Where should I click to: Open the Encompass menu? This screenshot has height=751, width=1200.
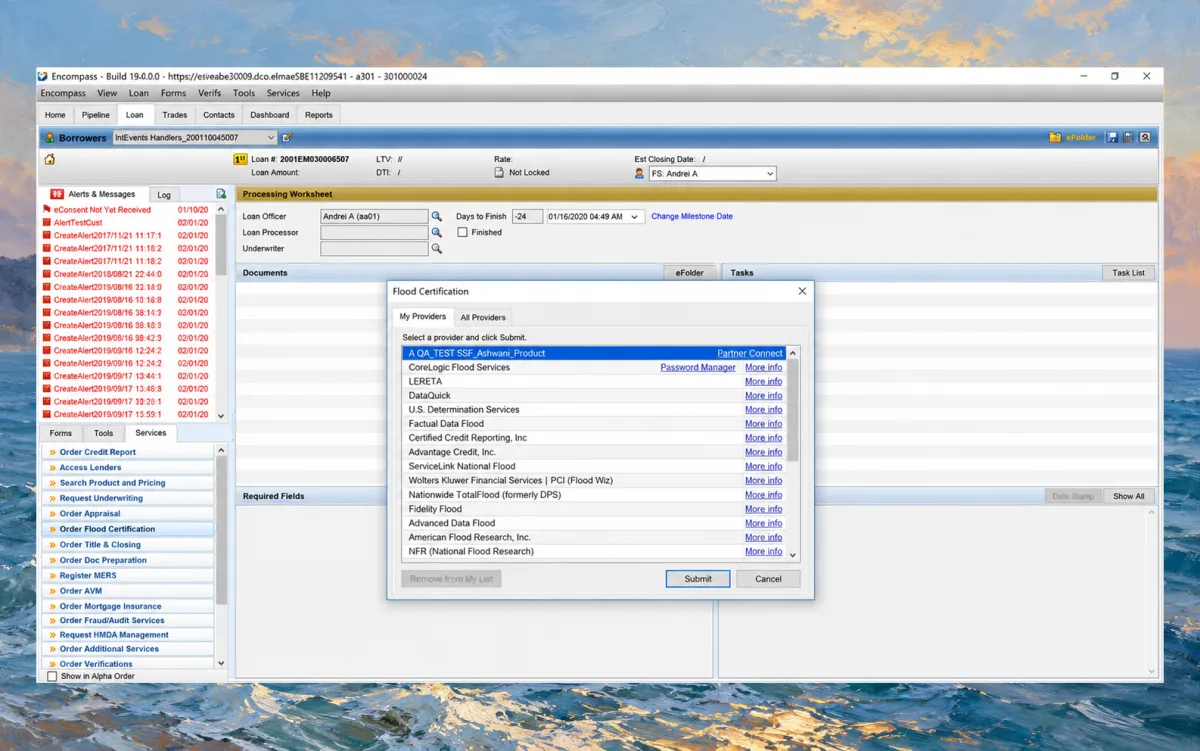(63, 93)
